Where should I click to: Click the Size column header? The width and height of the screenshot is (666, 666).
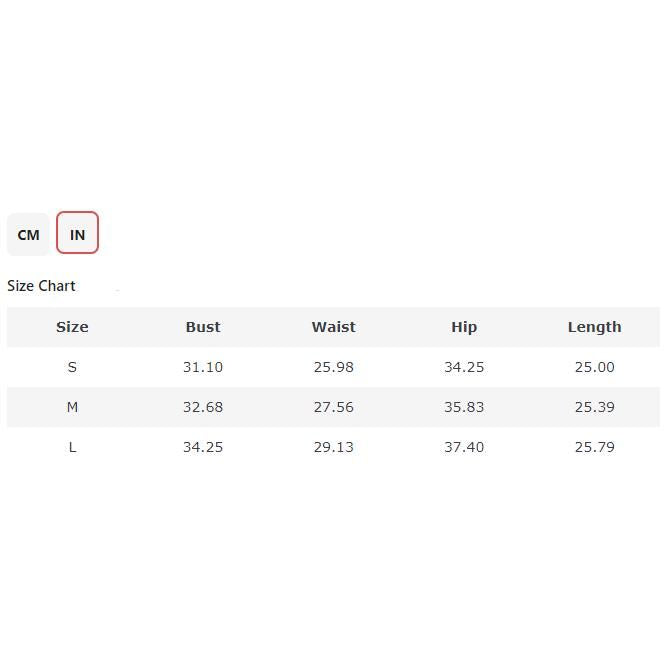[x=72, y=327]
